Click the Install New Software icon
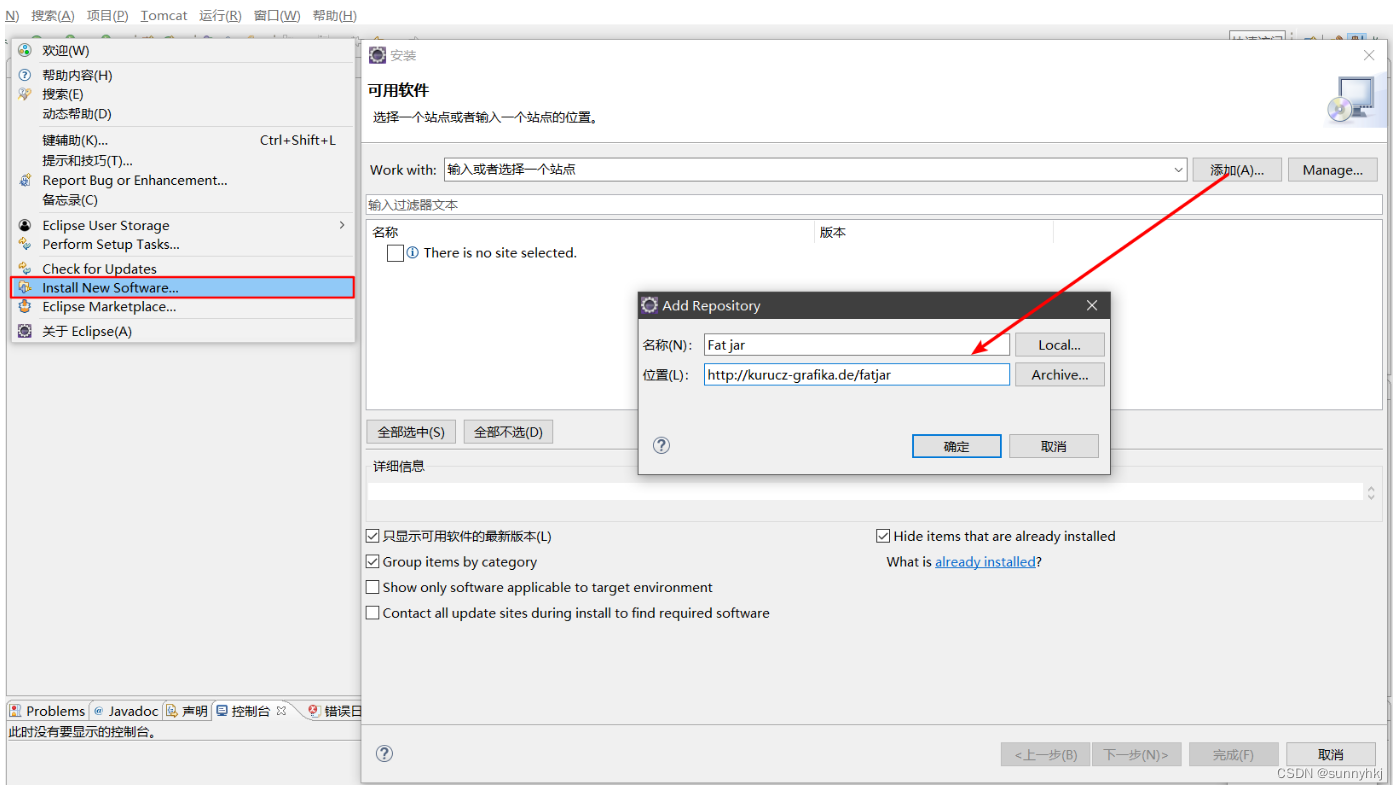This screenshot has width=1398, height=790. (x=25, y=287)
